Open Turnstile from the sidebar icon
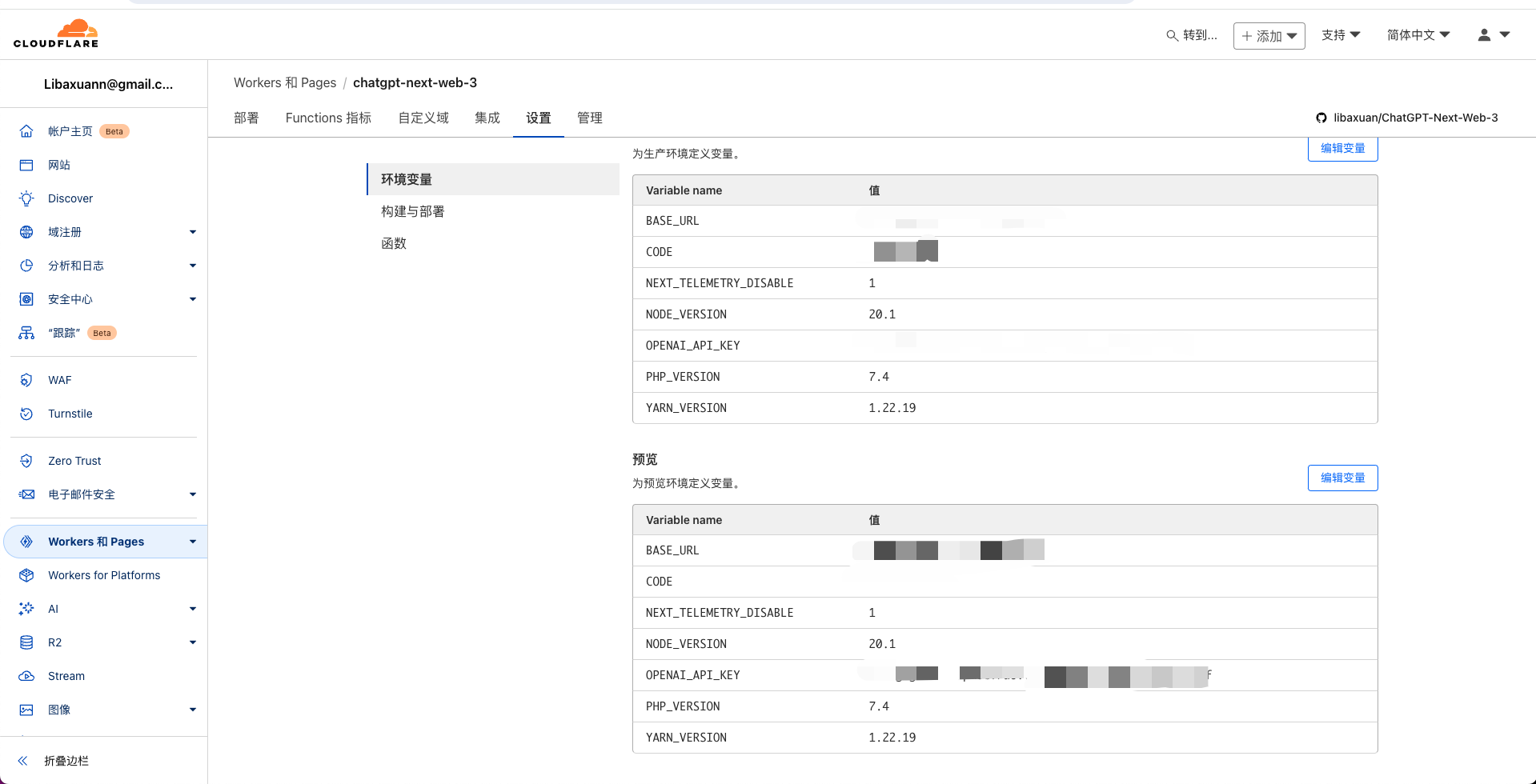1536x784 pixels. point(26,414)
